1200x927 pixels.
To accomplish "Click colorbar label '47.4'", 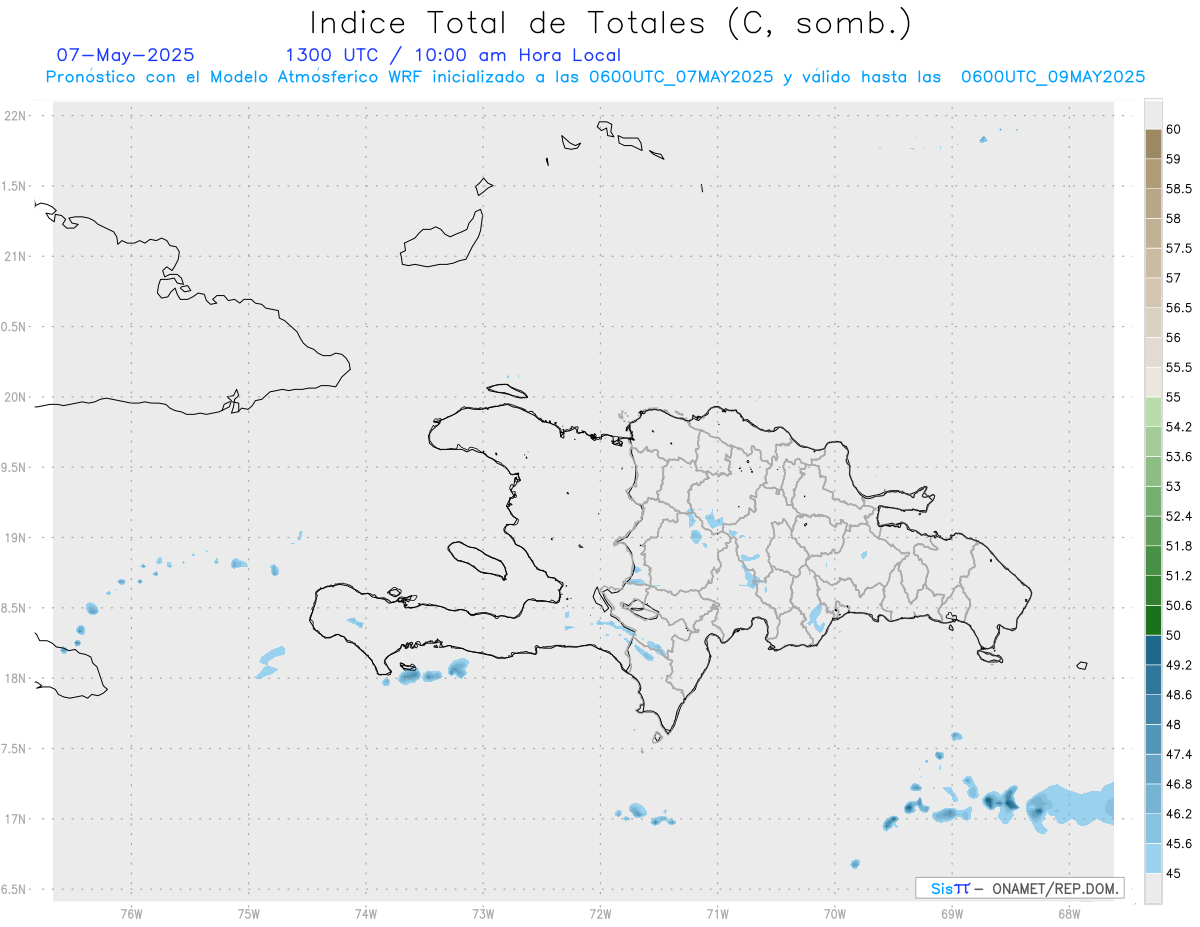I will pyautogui.click(x=1178, y=754).
